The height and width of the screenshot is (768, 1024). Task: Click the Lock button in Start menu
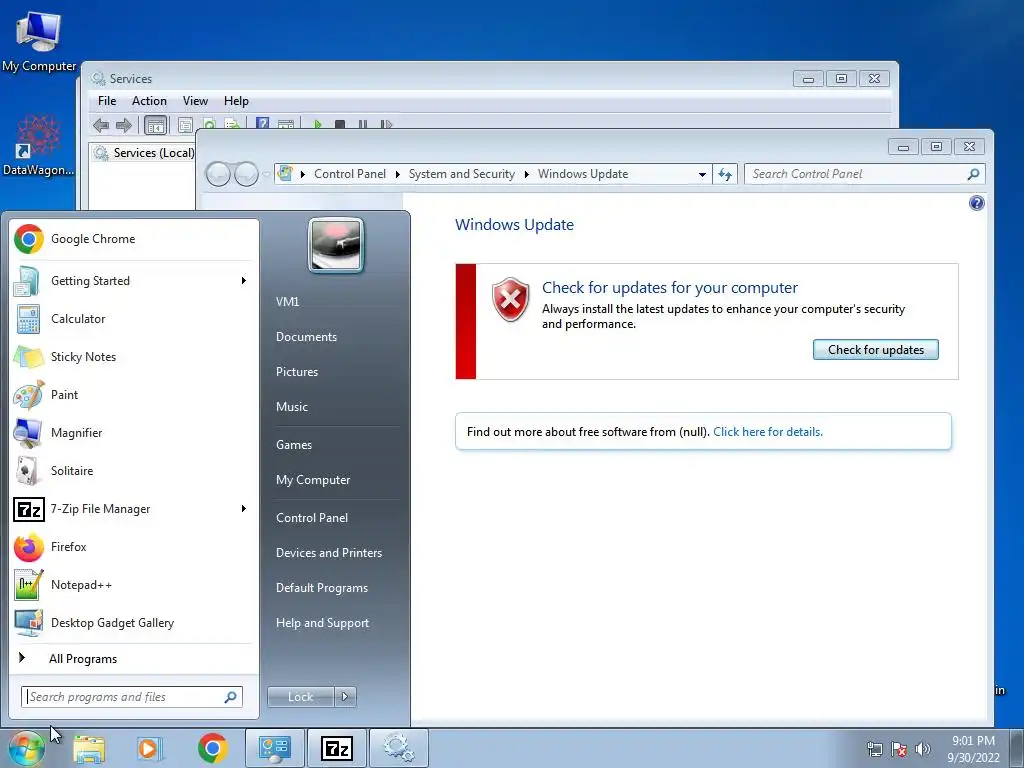click(x=300, y=697)
